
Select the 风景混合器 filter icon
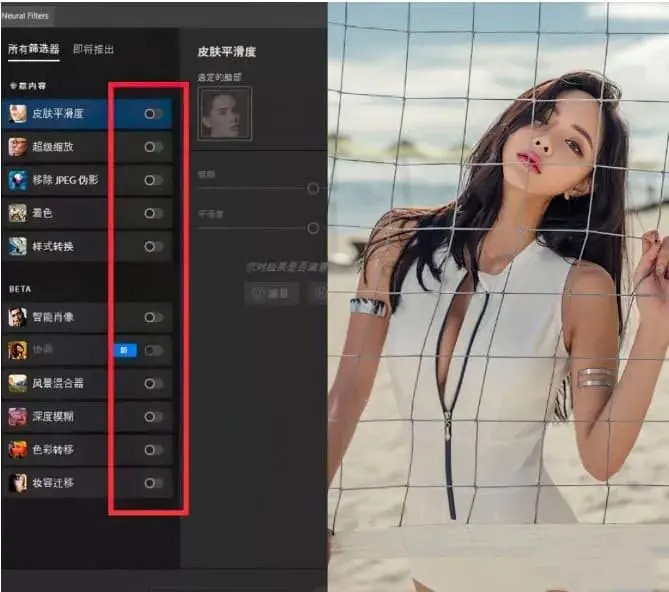[18, 383]
